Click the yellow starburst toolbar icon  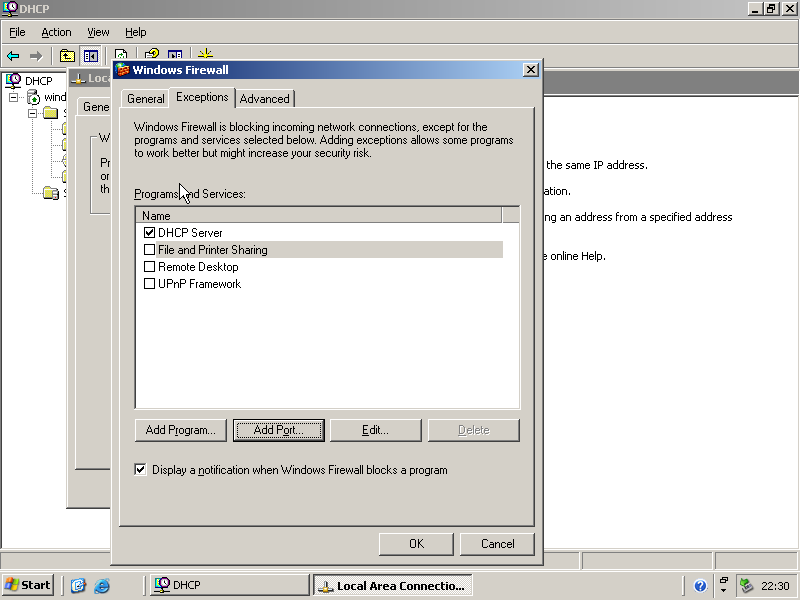205,56
